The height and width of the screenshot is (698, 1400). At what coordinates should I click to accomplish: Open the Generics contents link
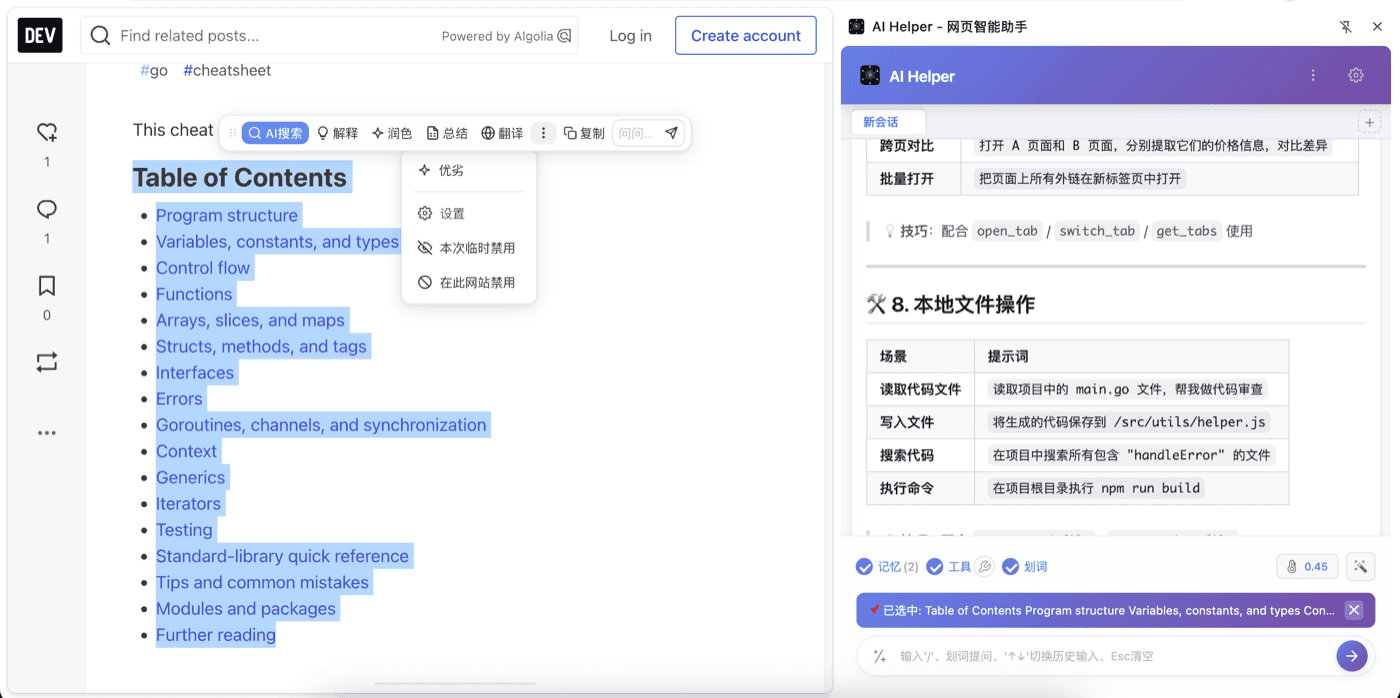[x=191, y=477]
